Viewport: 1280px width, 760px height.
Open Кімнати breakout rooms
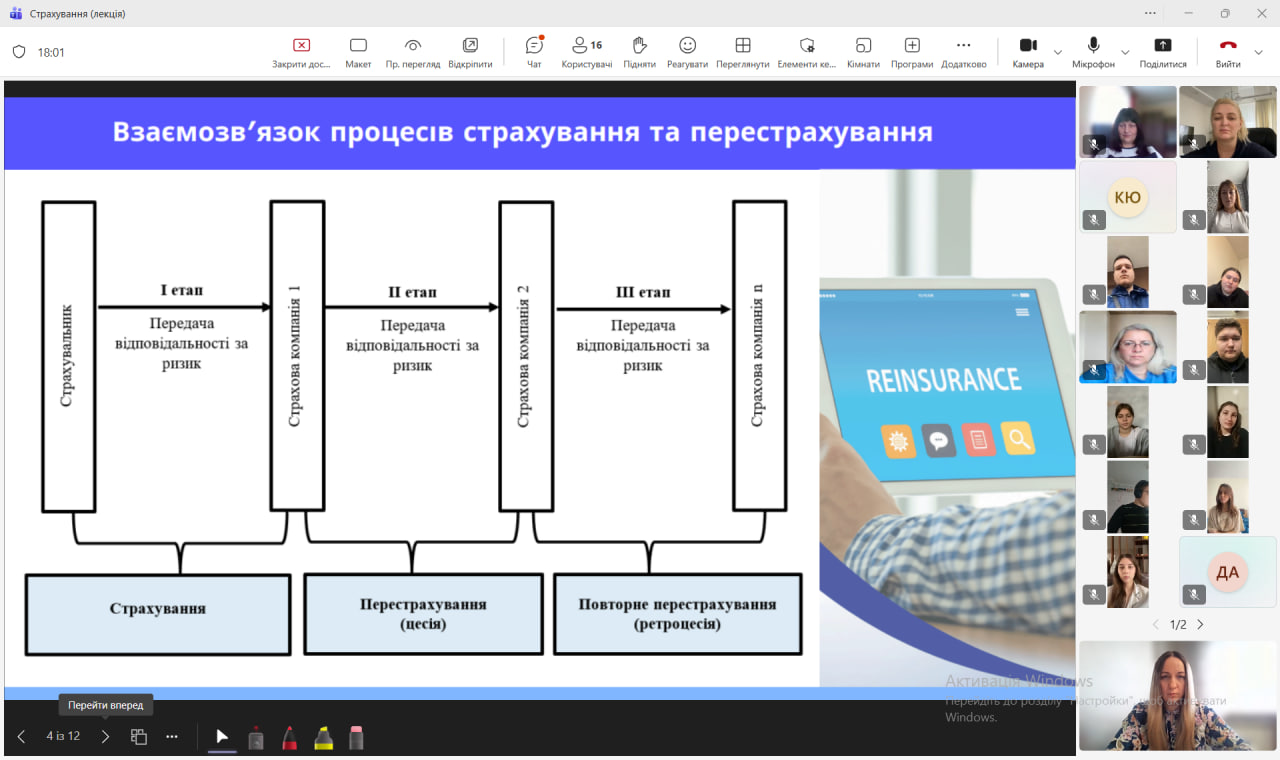click(x=863, y=51)
